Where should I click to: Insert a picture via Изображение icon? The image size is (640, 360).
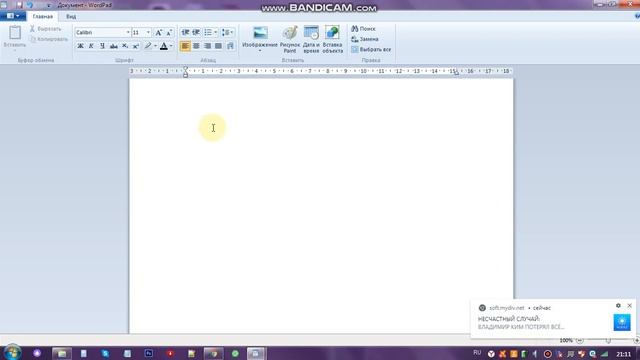(x=260, y=33)
